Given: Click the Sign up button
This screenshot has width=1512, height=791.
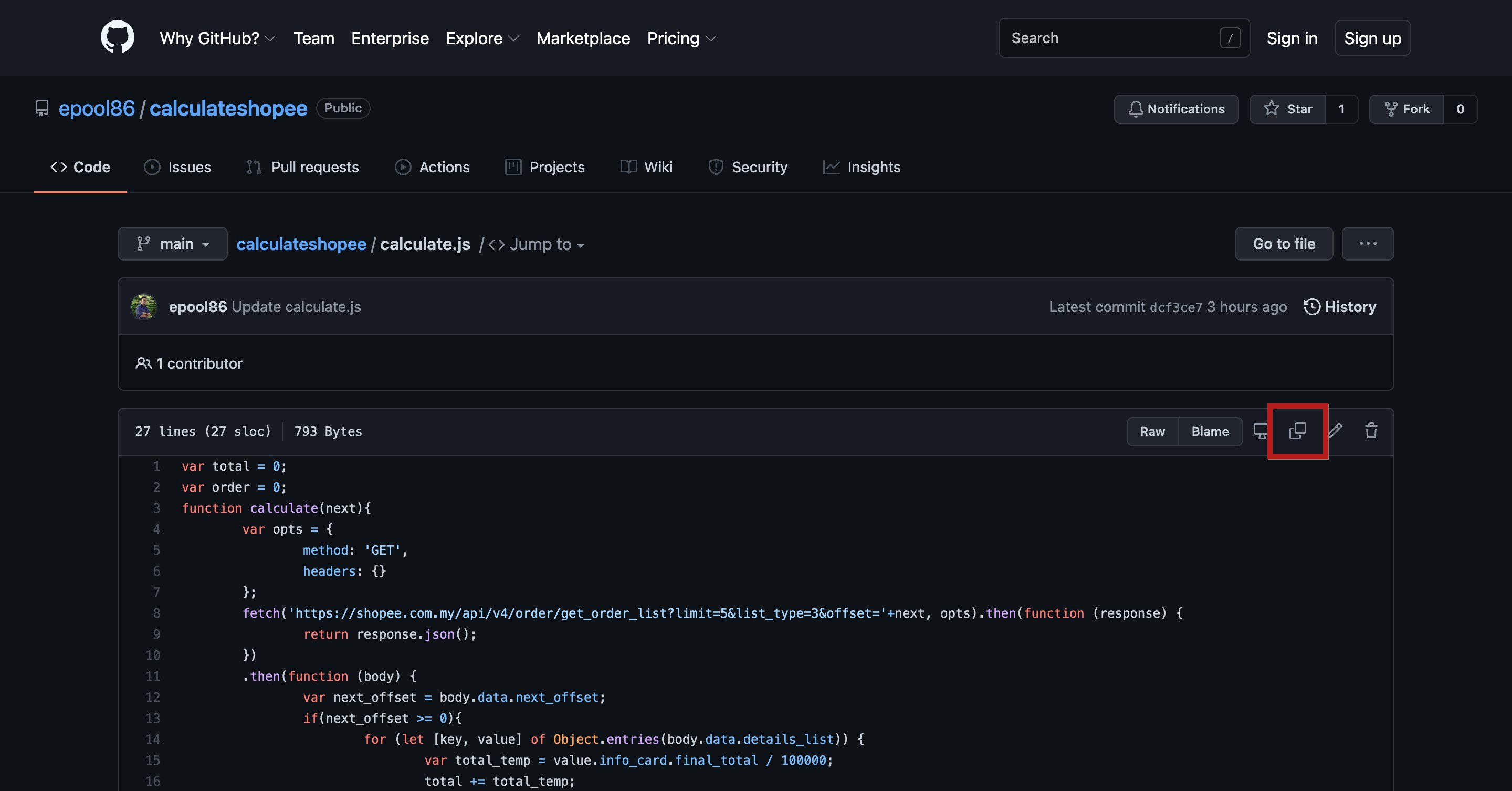Looking at the screenshot, I should 1372,38.
